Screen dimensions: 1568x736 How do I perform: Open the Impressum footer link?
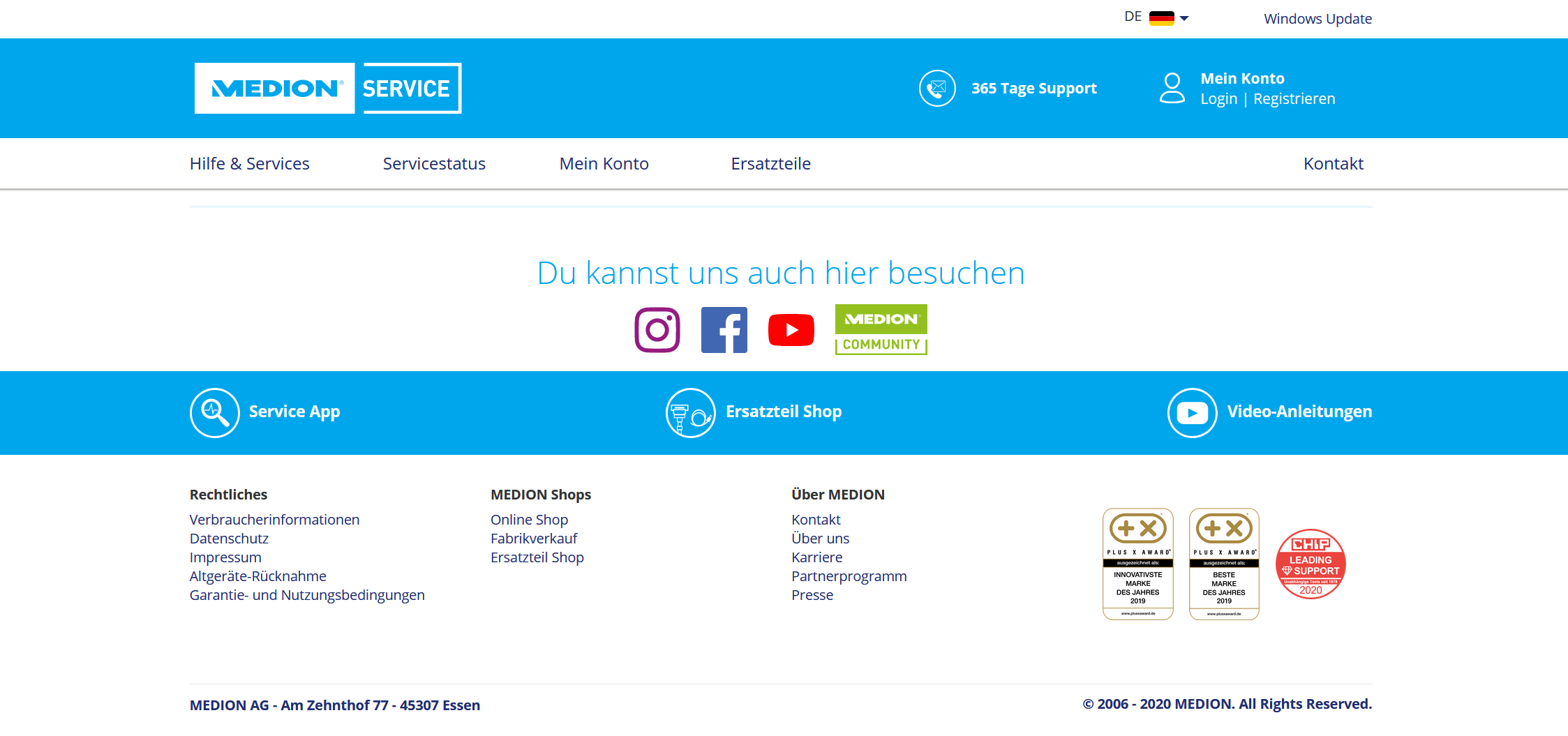225,557
